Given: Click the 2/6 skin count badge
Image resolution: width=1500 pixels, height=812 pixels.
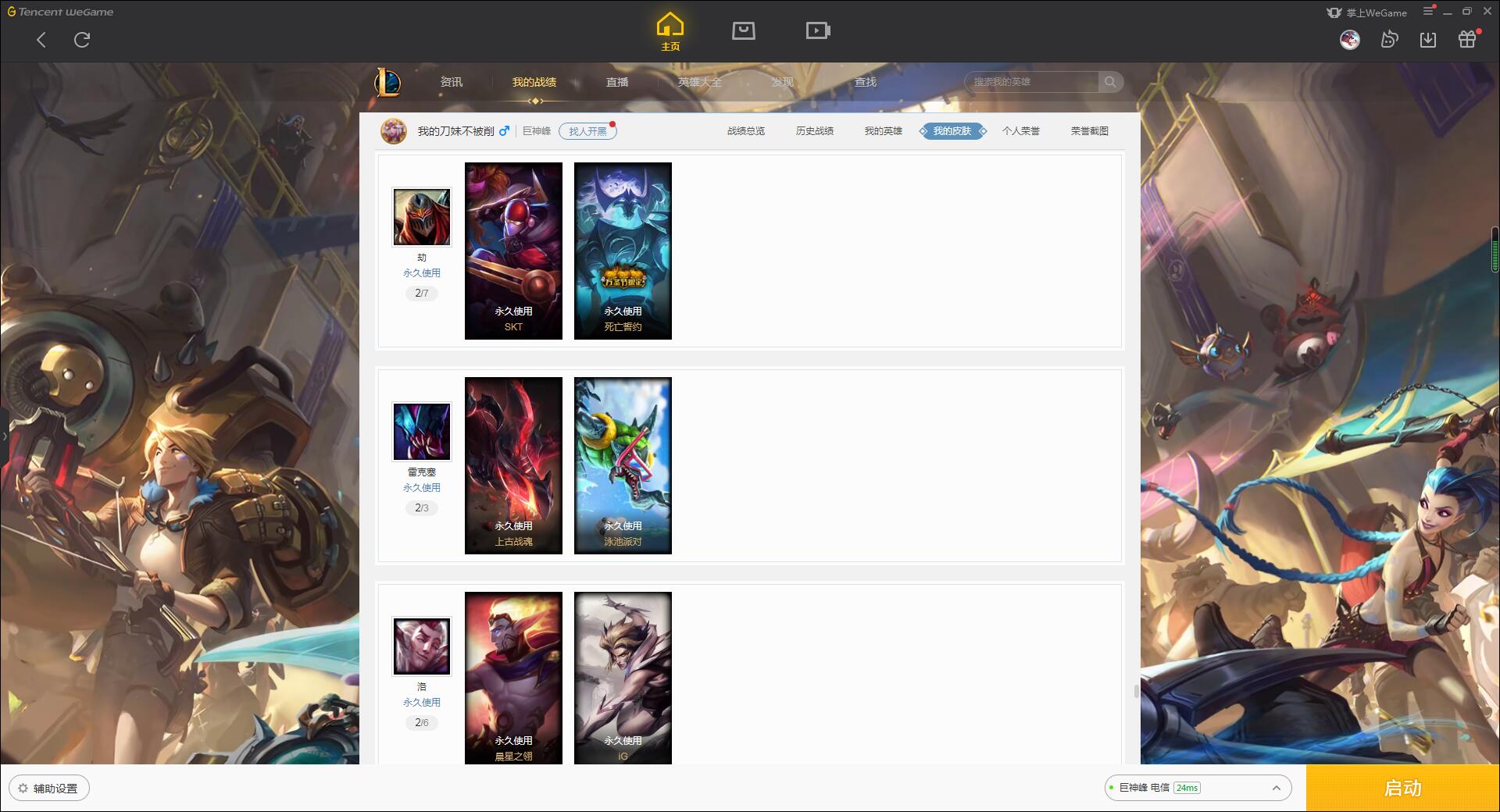Looking at the screenshot, I should [422, 723].
